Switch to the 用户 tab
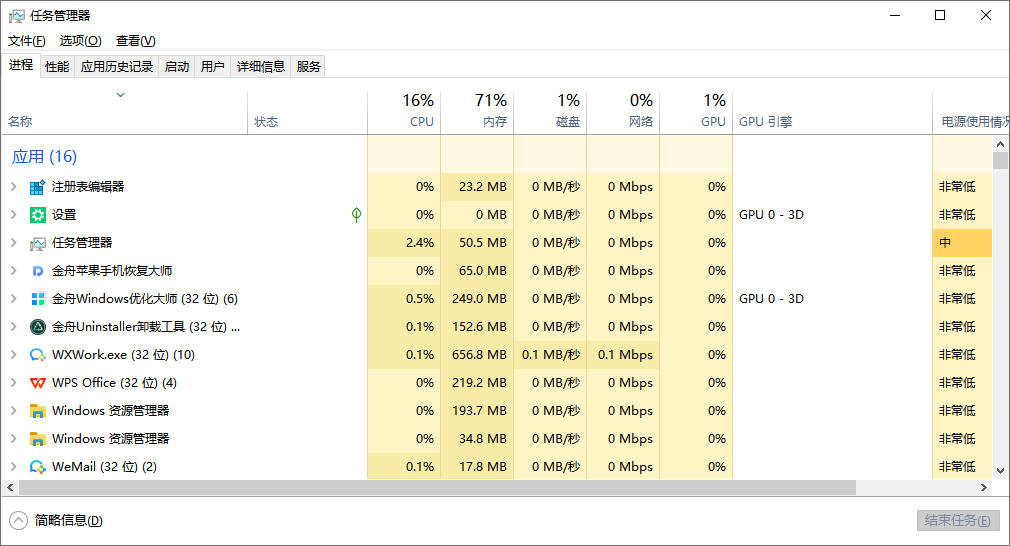This screenshot has width=1010, height=546. [213, 66]
